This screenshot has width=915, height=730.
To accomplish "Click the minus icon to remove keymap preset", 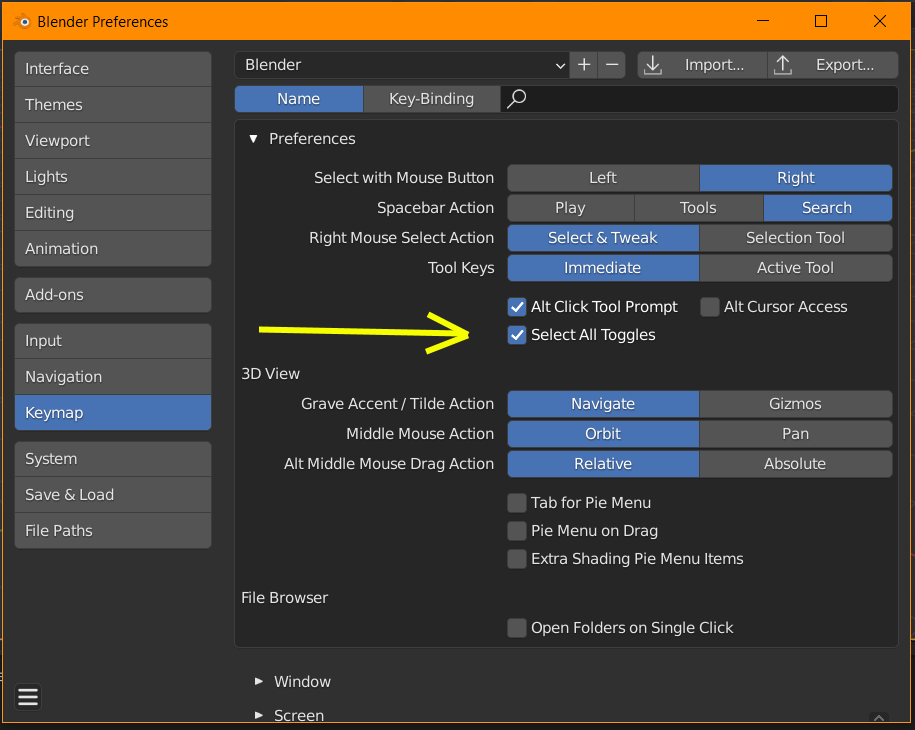I will [x=613, y=65].
